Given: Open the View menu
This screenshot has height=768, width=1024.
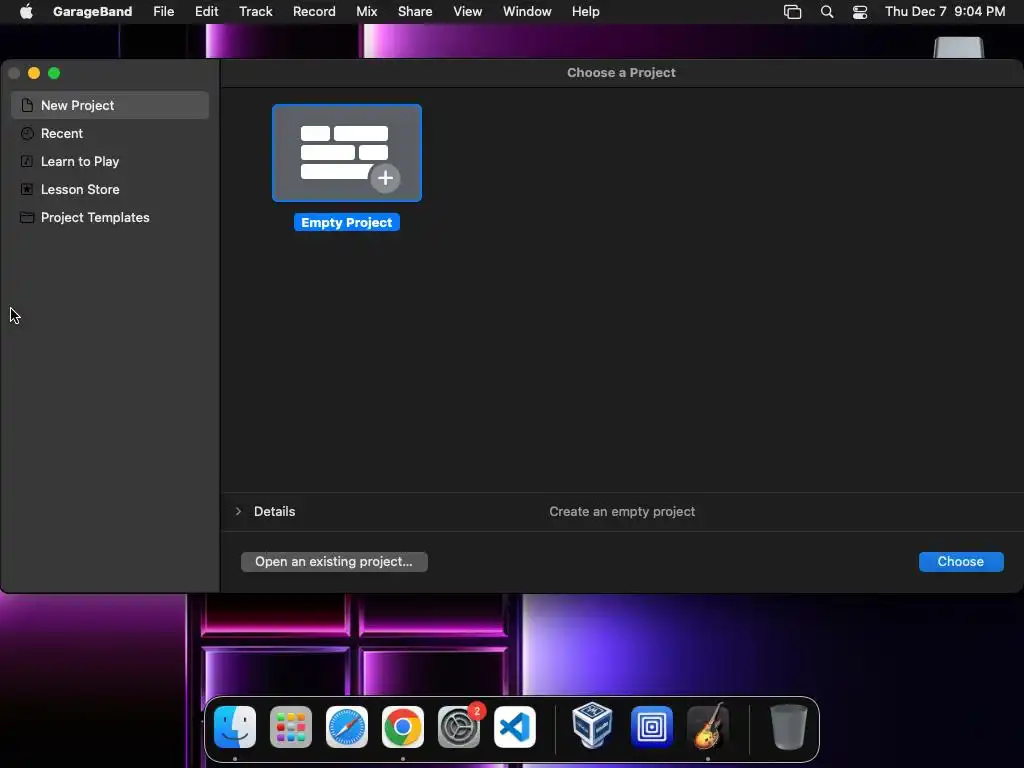Looking at the screenshot, I should [x=468, y=12].
